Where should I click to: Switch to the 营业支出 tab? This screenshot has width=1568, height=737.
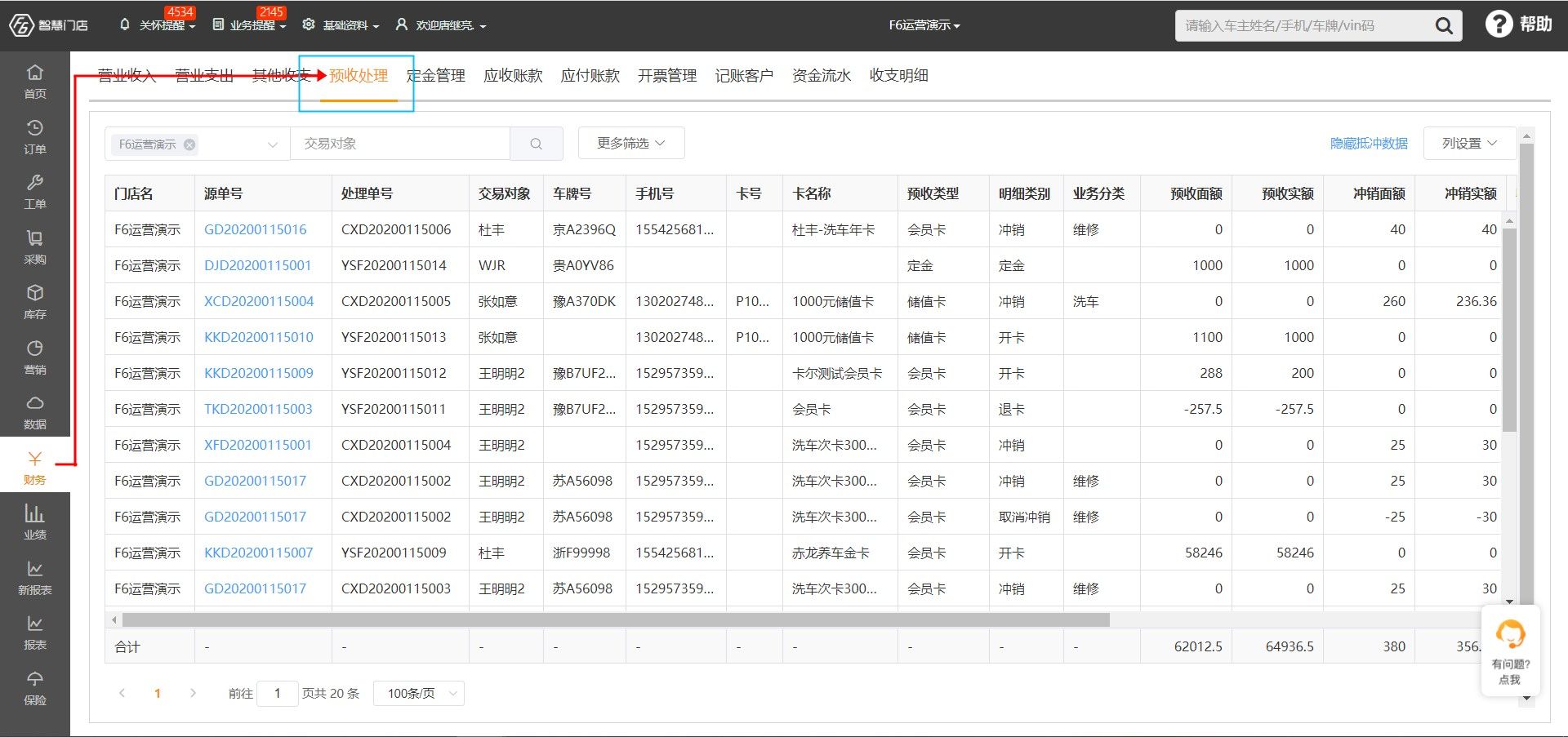[x=204, y=76]
